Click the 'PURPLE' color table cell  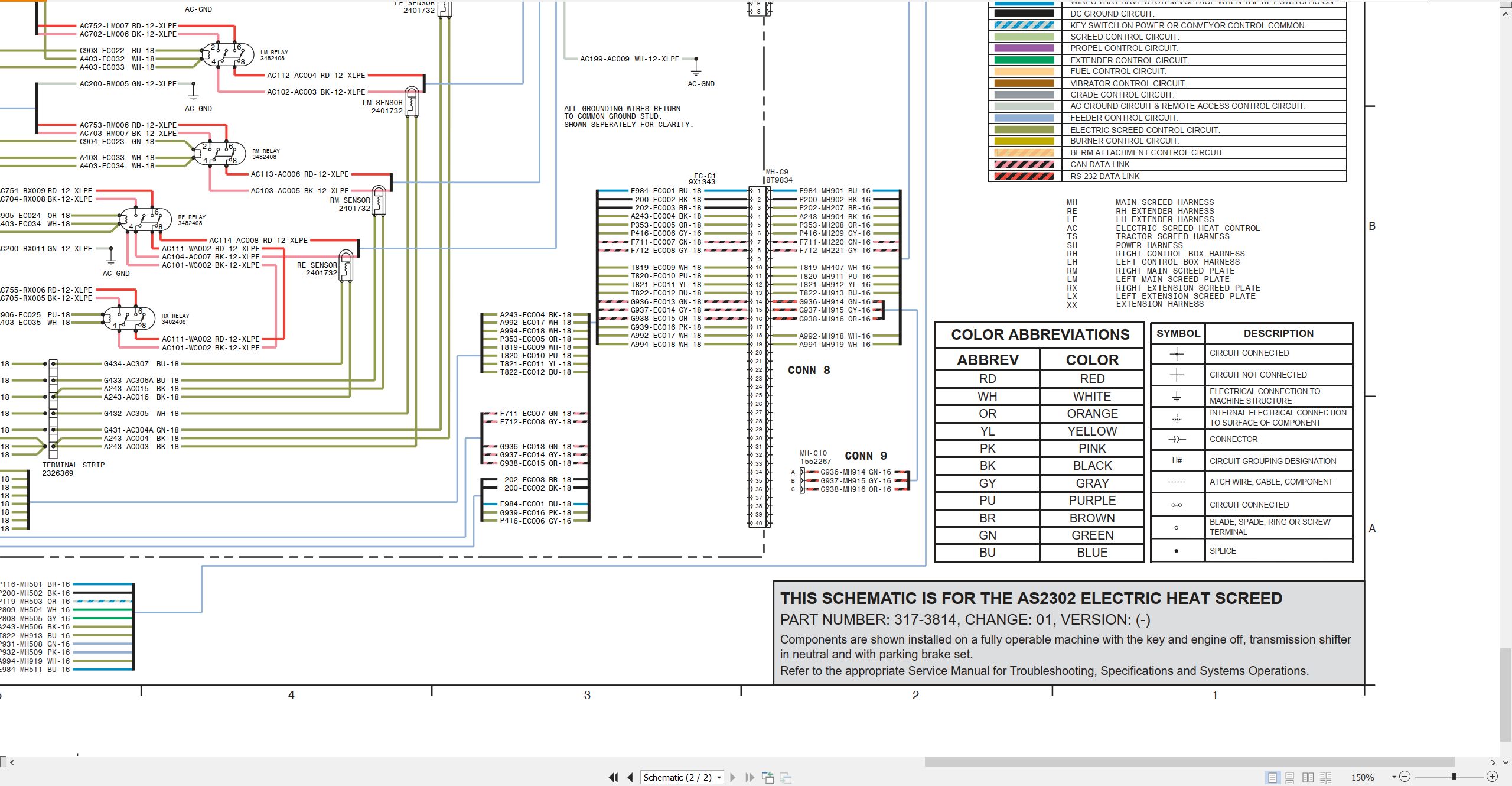(1092, 501)
